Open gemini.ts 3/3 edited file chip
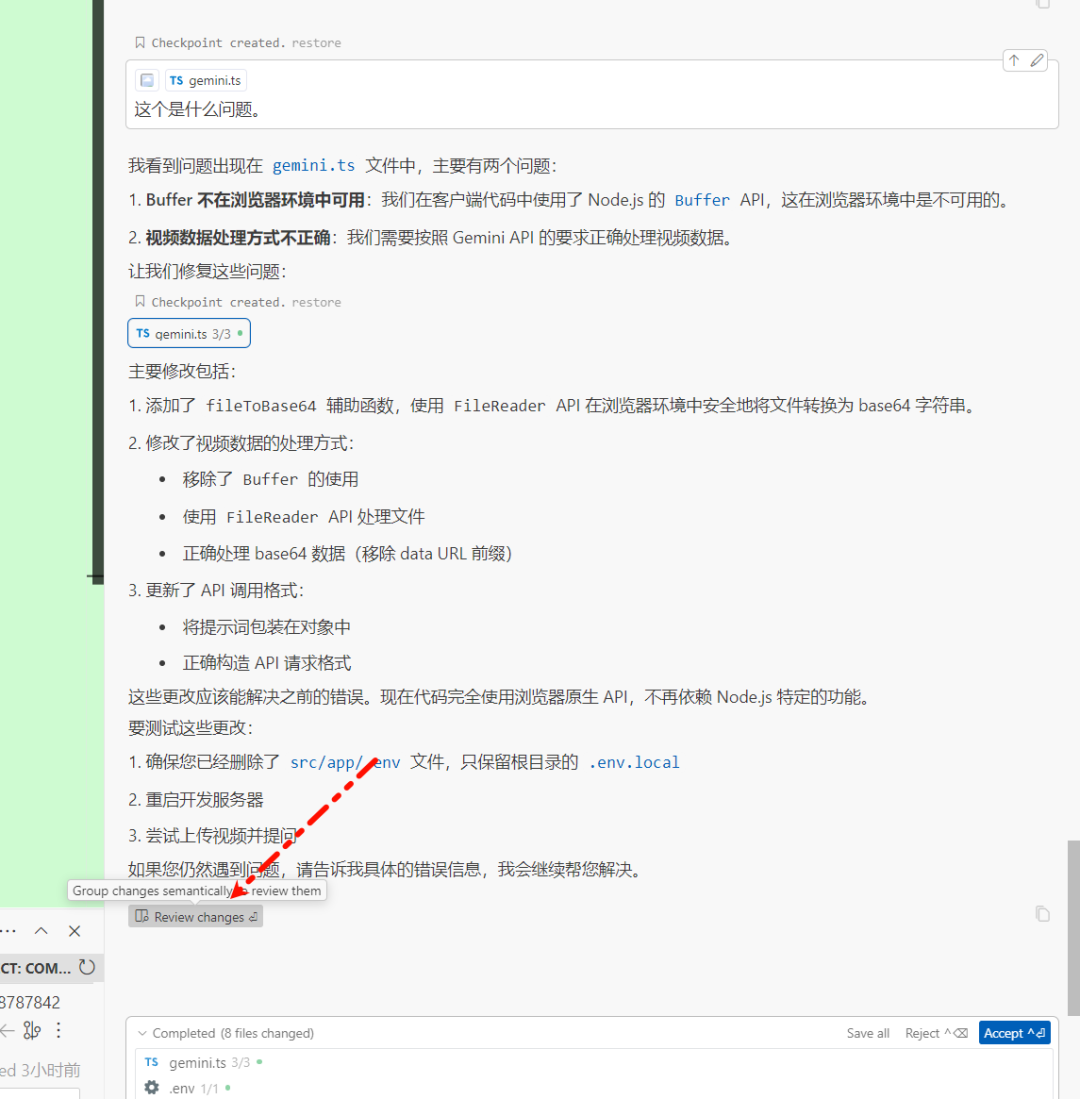This screenshot has width=1080, height=1099. pyautogui.click(x=189, y=334)
